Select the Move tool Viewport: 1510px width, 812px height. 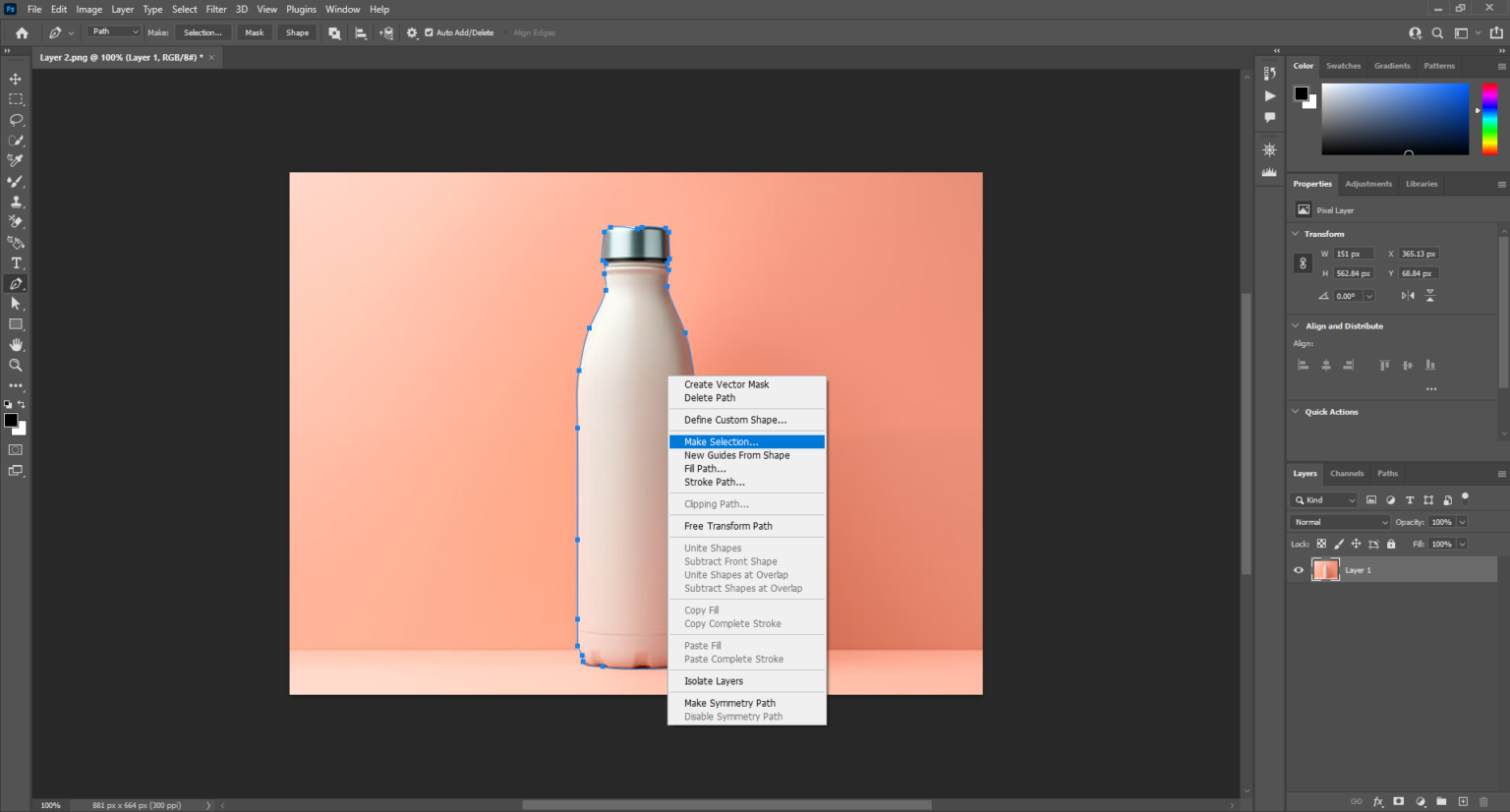point(15,78)
